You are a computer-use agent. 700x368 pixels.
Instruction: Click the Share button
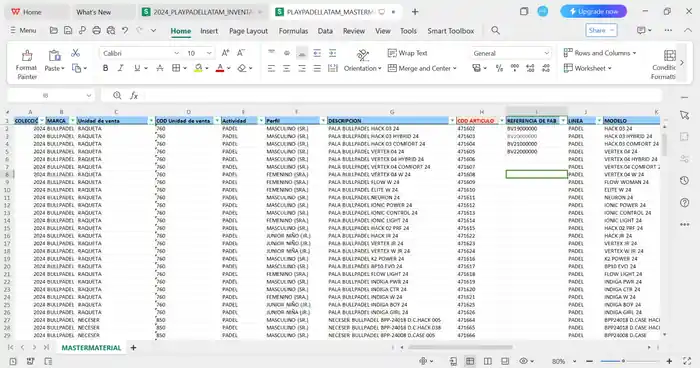pos(601,30)
